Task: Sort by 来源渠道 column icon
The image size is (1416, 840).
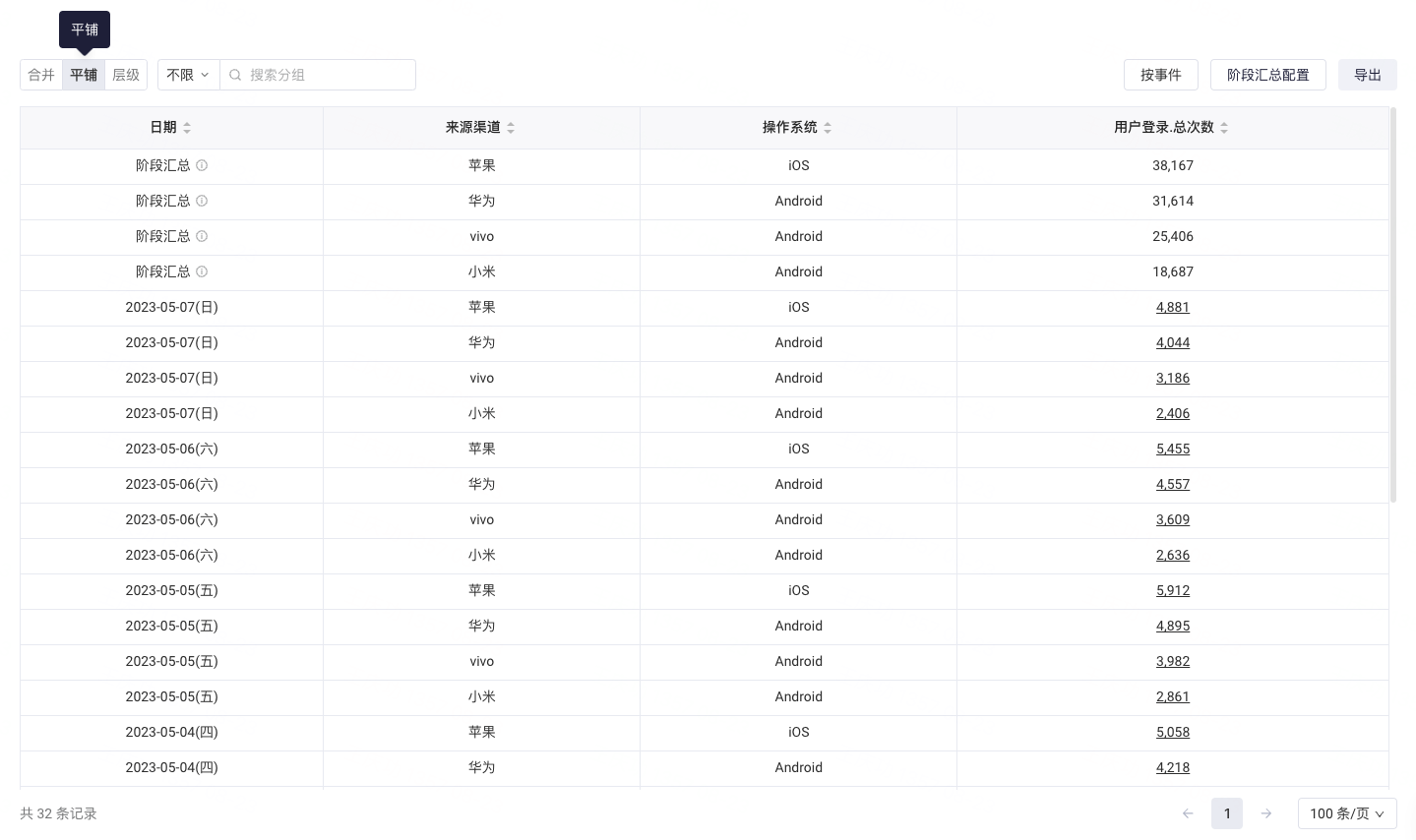Action: point(511,128)
